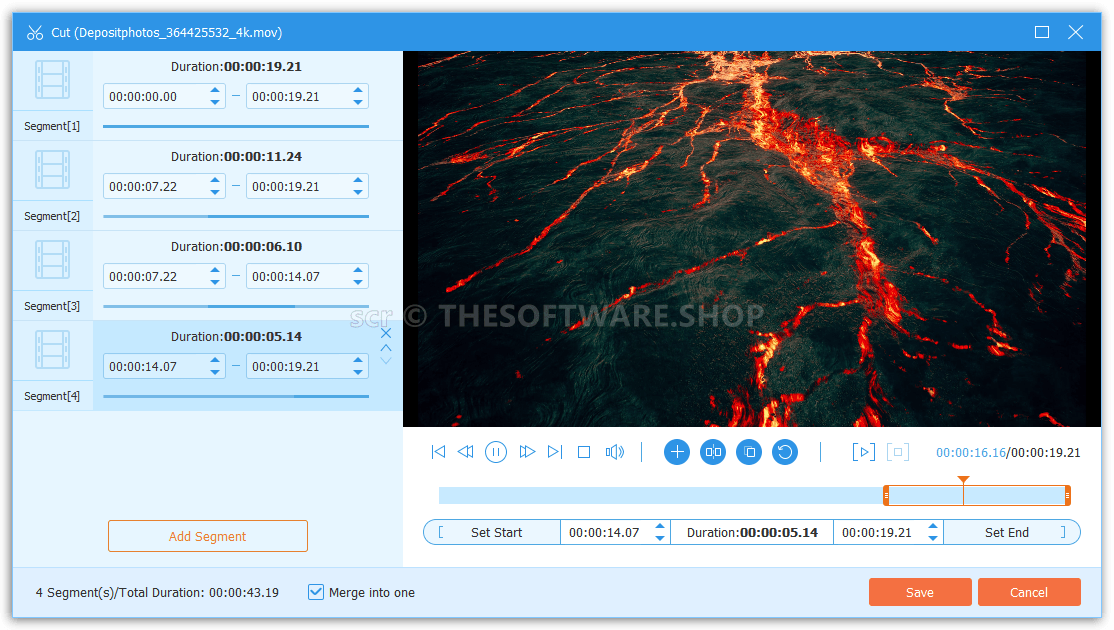This screenshot has height=630, width=1114.
Task: Click the circular reset arrow icon
Action: (x=785, y=452)
